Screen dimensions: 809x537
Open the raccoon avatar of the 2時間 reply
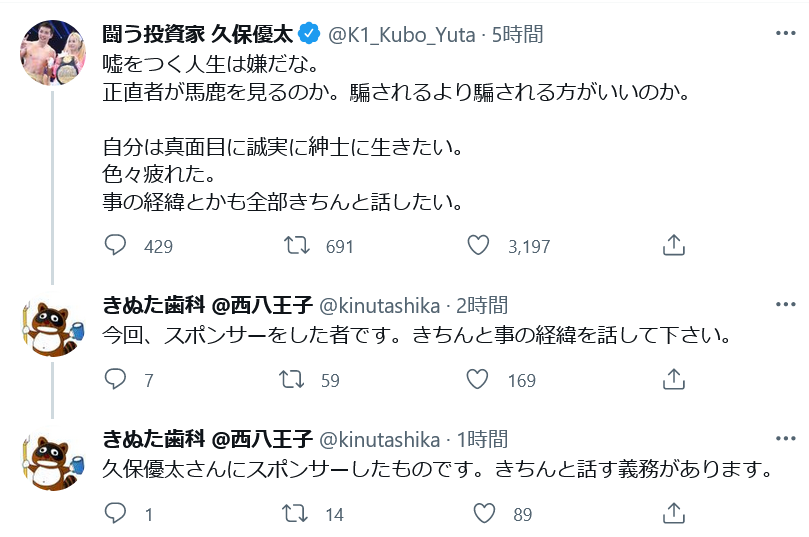click(54, 324)
